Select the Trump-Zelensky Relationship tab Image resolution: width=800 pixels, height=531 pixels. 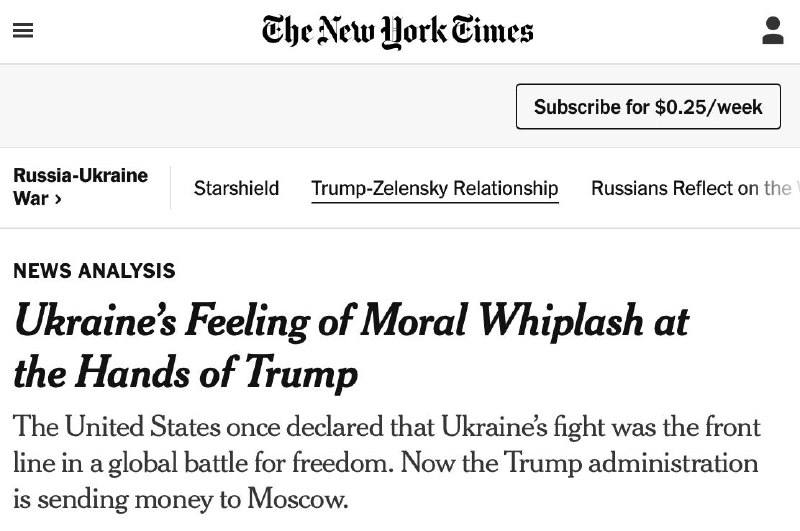point(435,189)
